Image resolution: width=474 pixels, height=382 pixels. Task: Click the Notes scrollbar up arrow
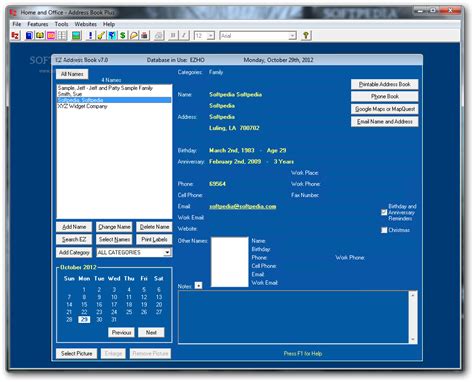(x=413, y=295)
